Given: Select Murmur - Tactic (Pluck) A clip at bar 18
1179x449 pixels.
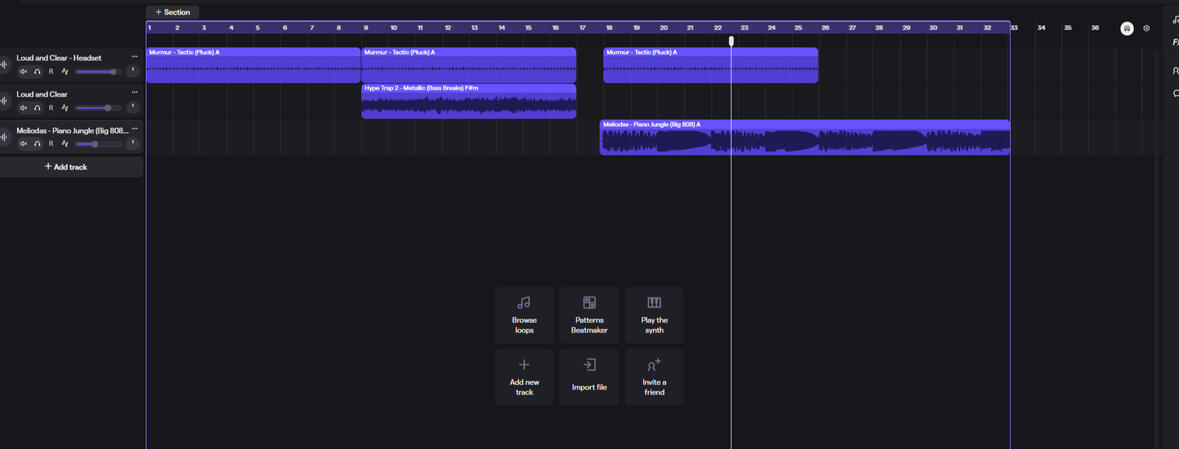Looking at the screenshot, I should click(711, 65).
